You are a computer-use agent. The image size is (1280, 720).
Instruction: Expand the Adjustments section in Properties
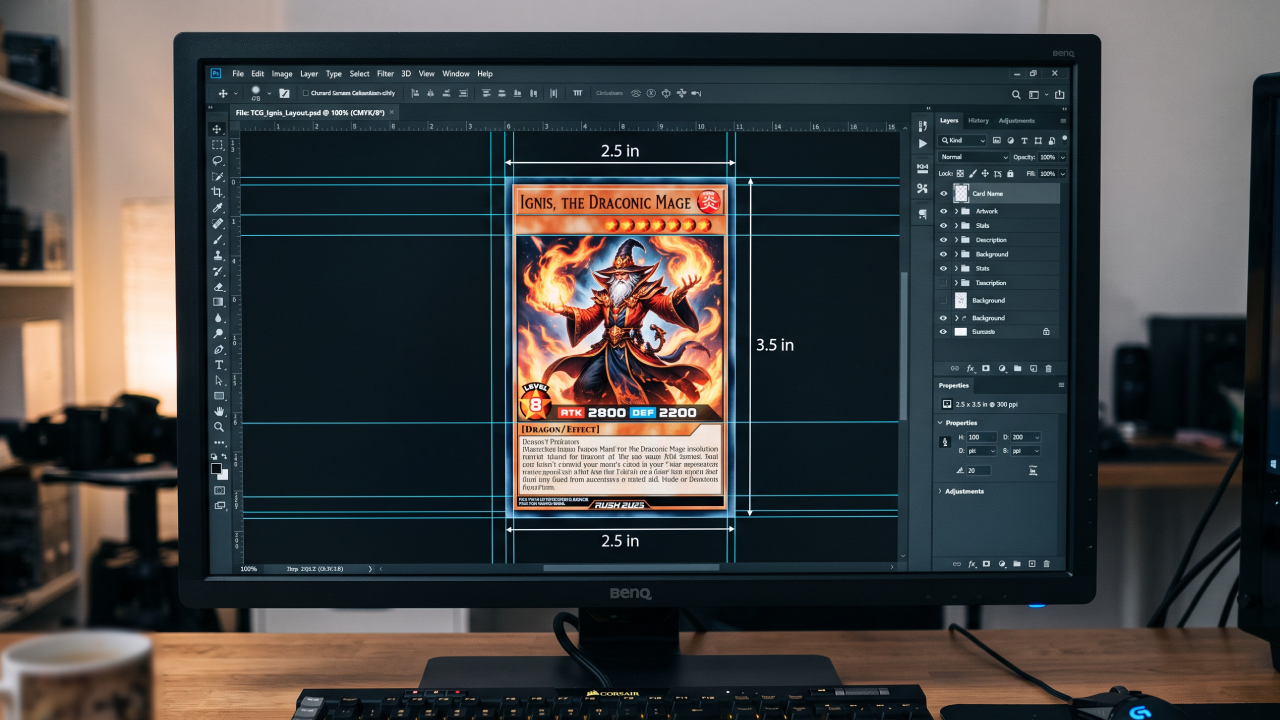[940, 491]
